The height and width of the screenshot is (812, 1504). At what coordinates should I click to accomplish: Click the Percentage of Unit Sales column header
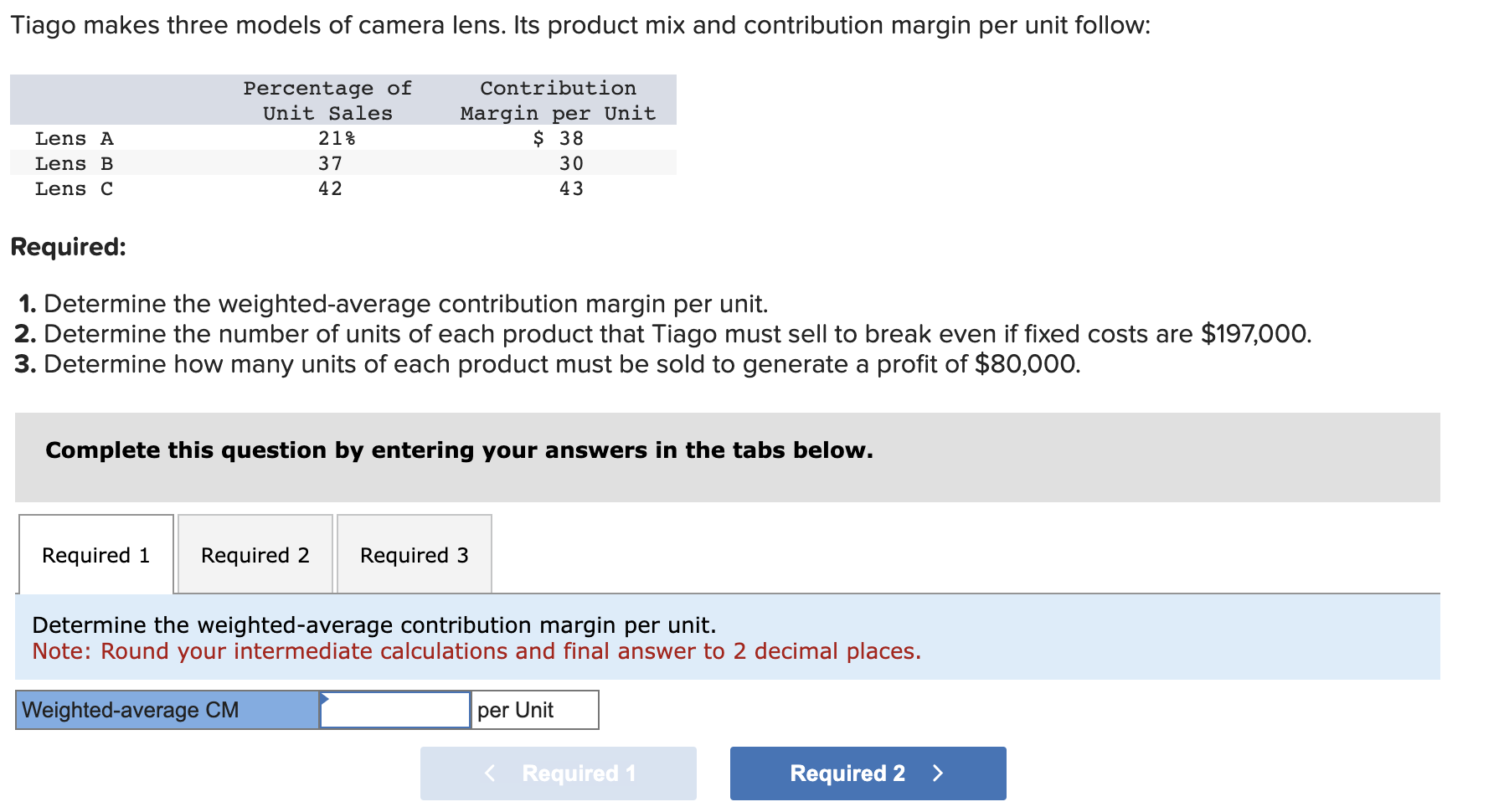point(327,100)
